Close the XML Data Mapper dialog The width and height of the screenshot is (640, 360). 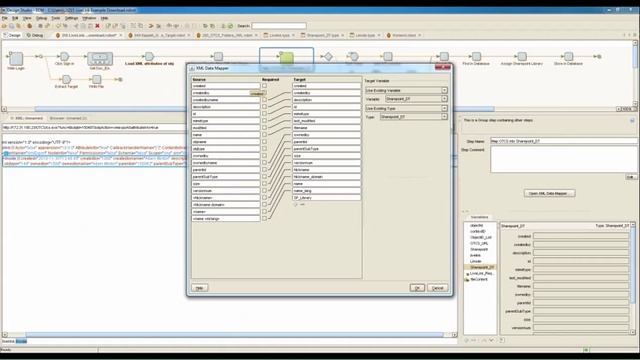[443, 67]
